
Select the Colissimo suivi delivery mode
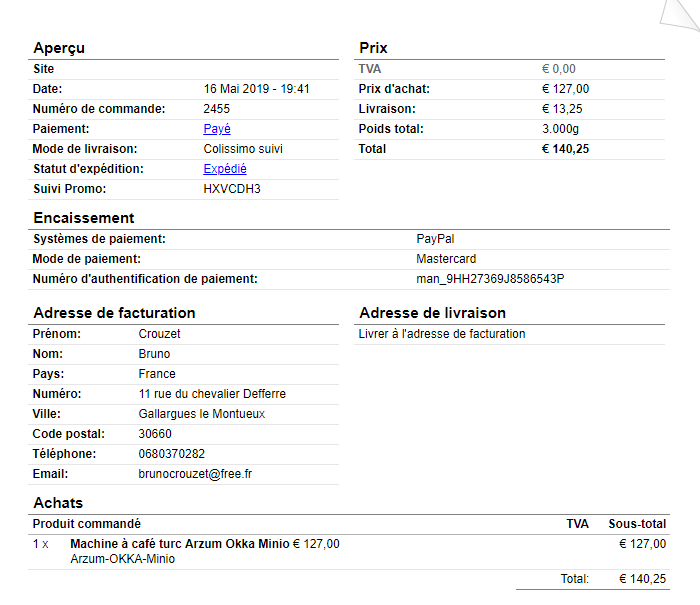[243, 149]
